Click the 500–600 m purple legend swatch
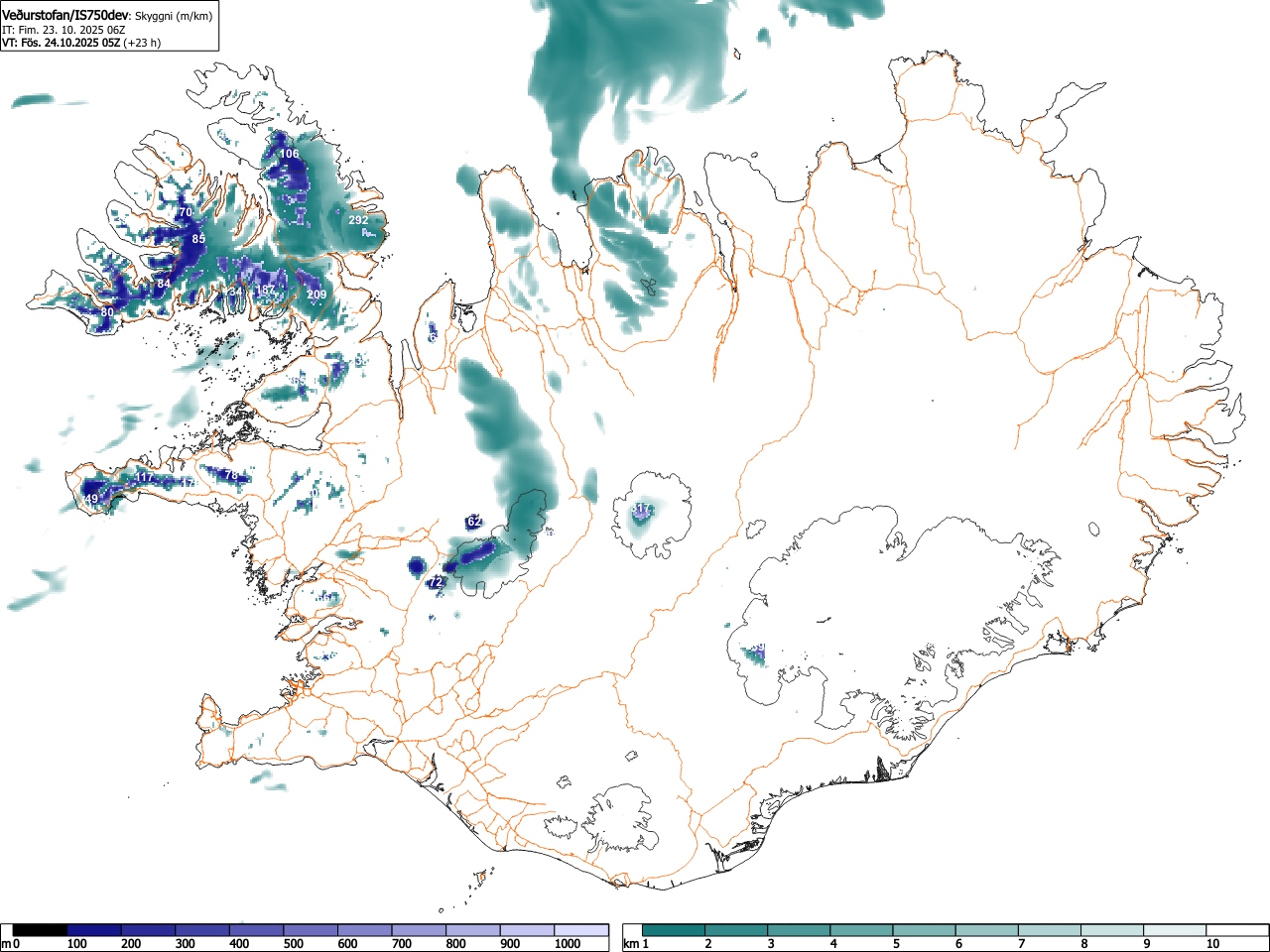Screen dimensions: 1270x952 point(311,930)
